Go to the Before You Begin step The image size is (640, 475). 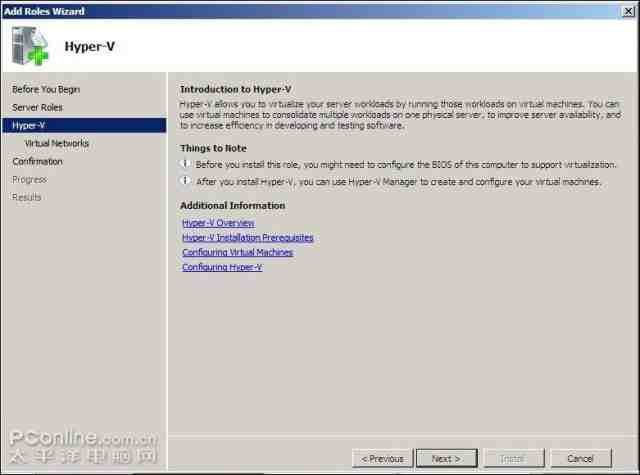(x=46, y=89)
